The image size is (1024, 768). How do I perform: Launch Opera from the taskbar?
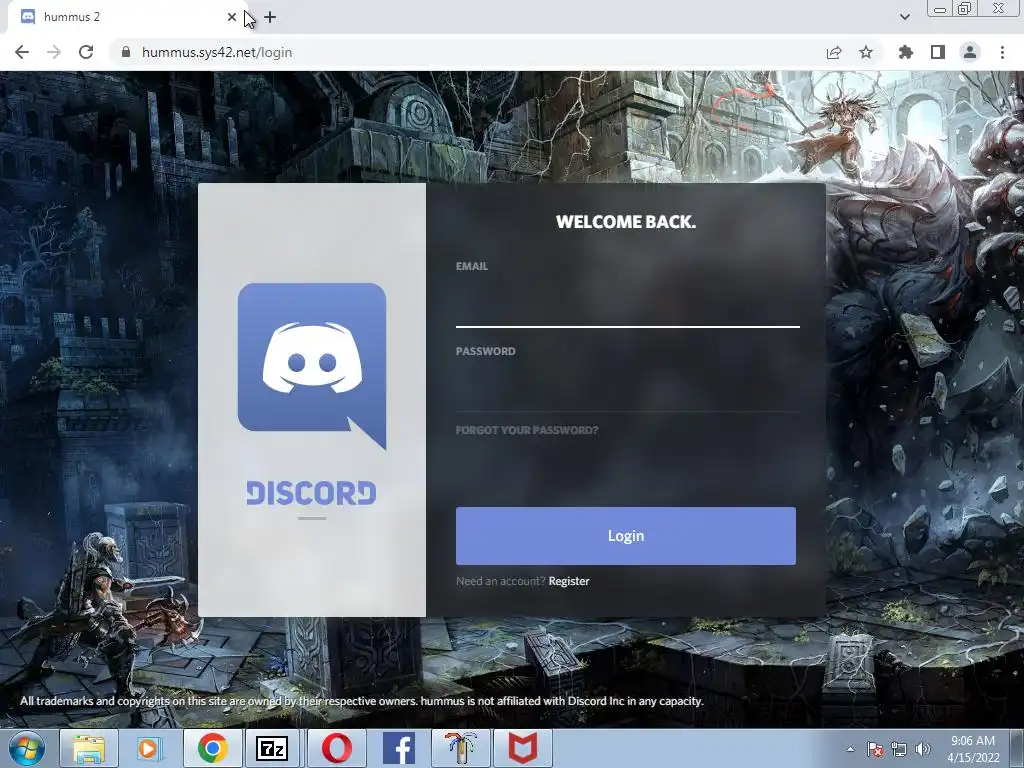click(337, 748)
